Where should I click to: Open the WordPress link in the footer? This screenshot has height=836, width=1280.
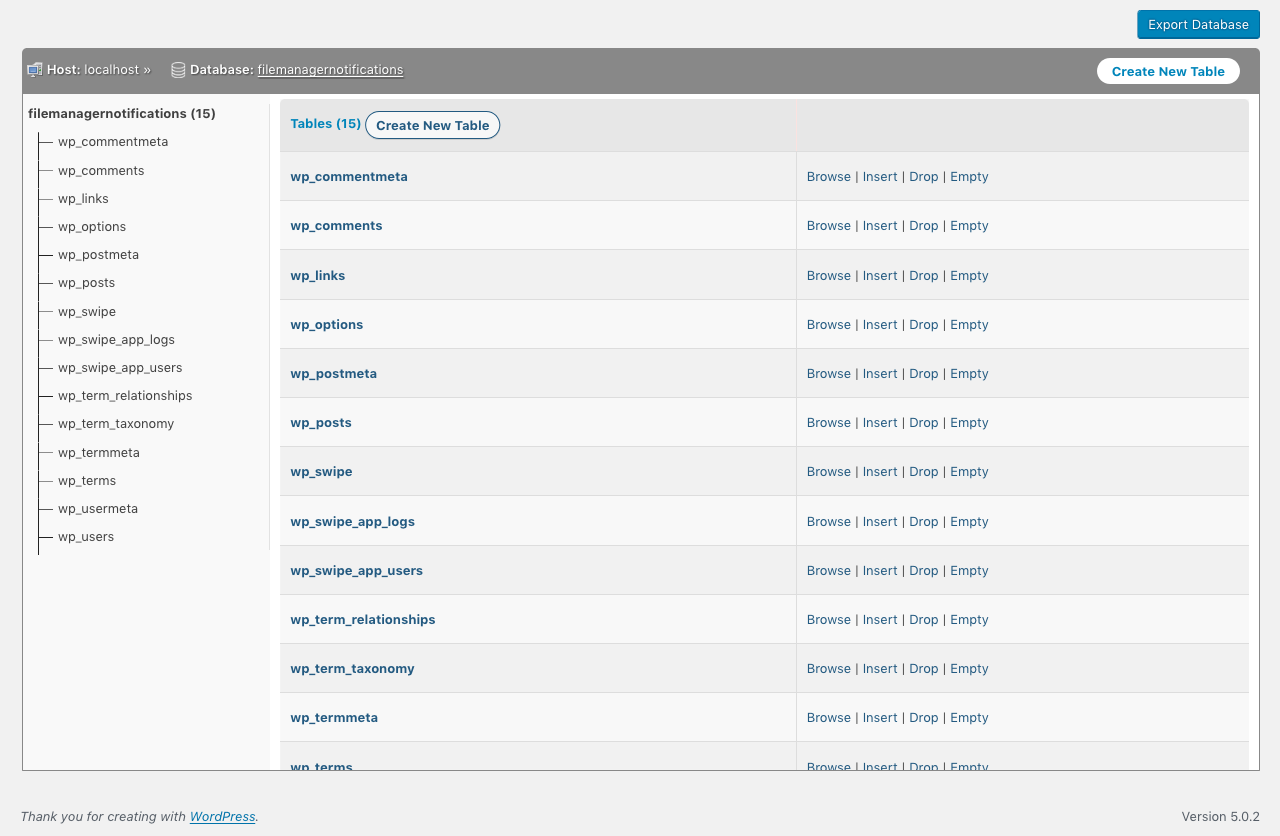point(222,816)
